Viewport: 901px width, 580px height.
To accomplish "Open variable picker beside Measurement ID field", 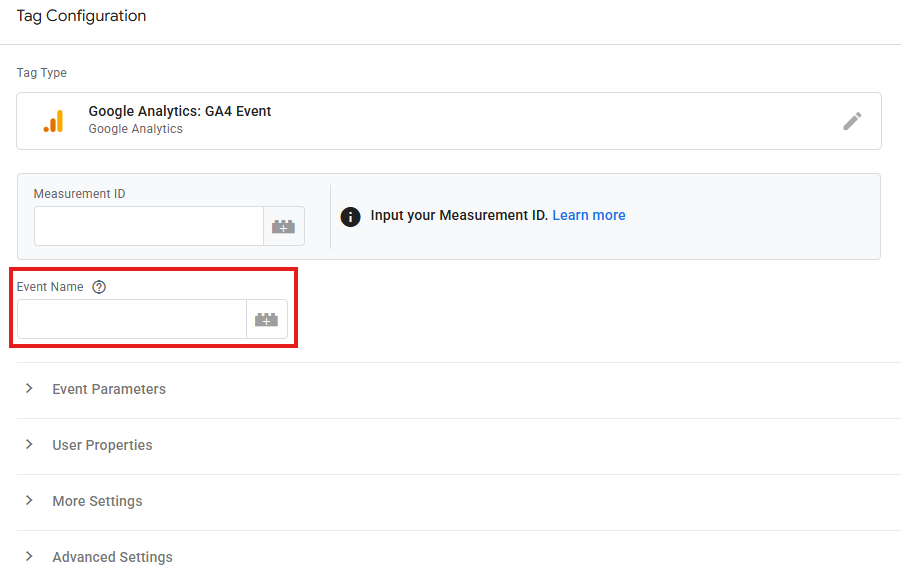I will pyautogui.click(x=284, y=226).
